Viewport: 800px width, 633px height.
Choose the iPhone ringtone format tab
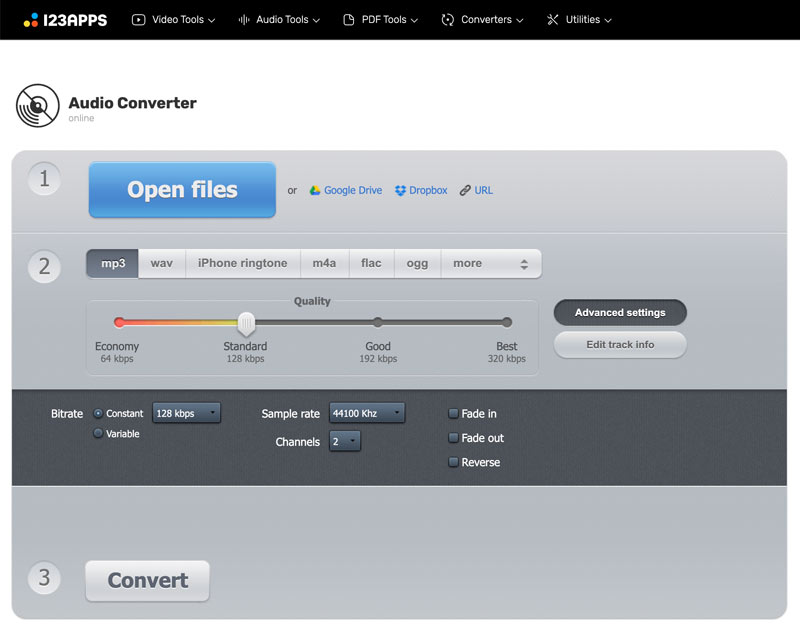tap(243, 264)
